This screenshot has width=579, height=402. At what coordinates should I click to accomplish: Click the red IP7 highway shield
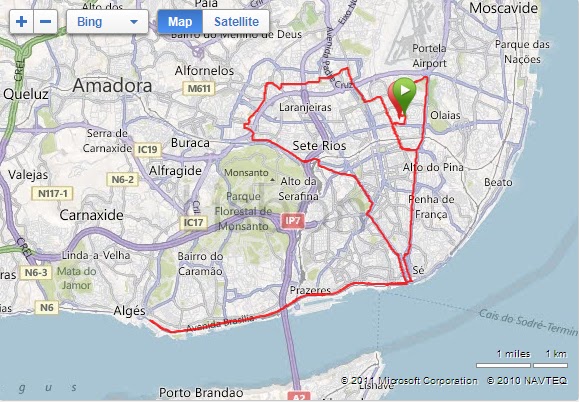click(x=293, y=221)
